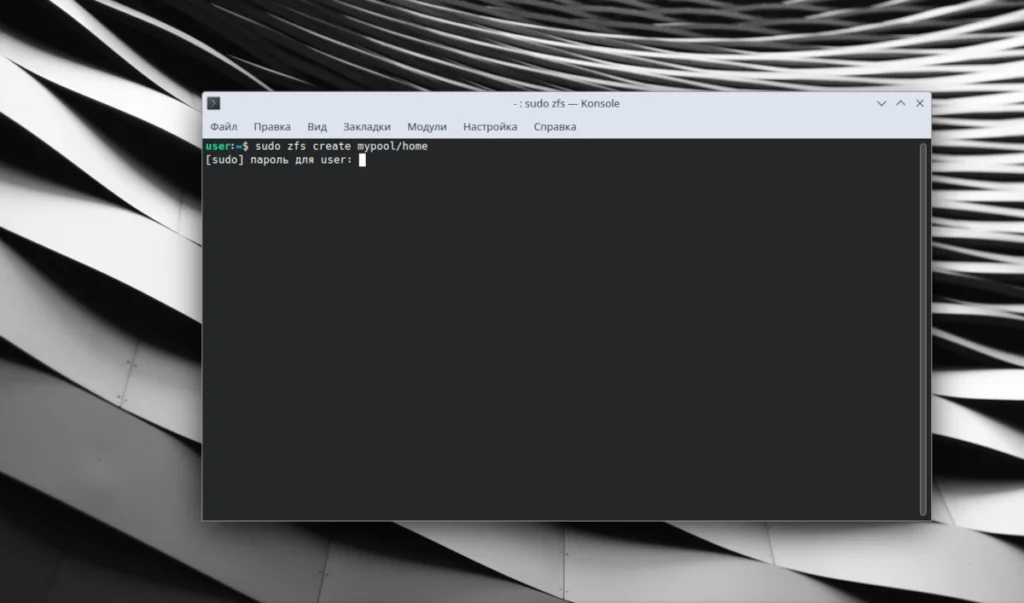This screenshot has width=1024, height=603.
Task: Open the Закладки menu
Action: (366, 127)
